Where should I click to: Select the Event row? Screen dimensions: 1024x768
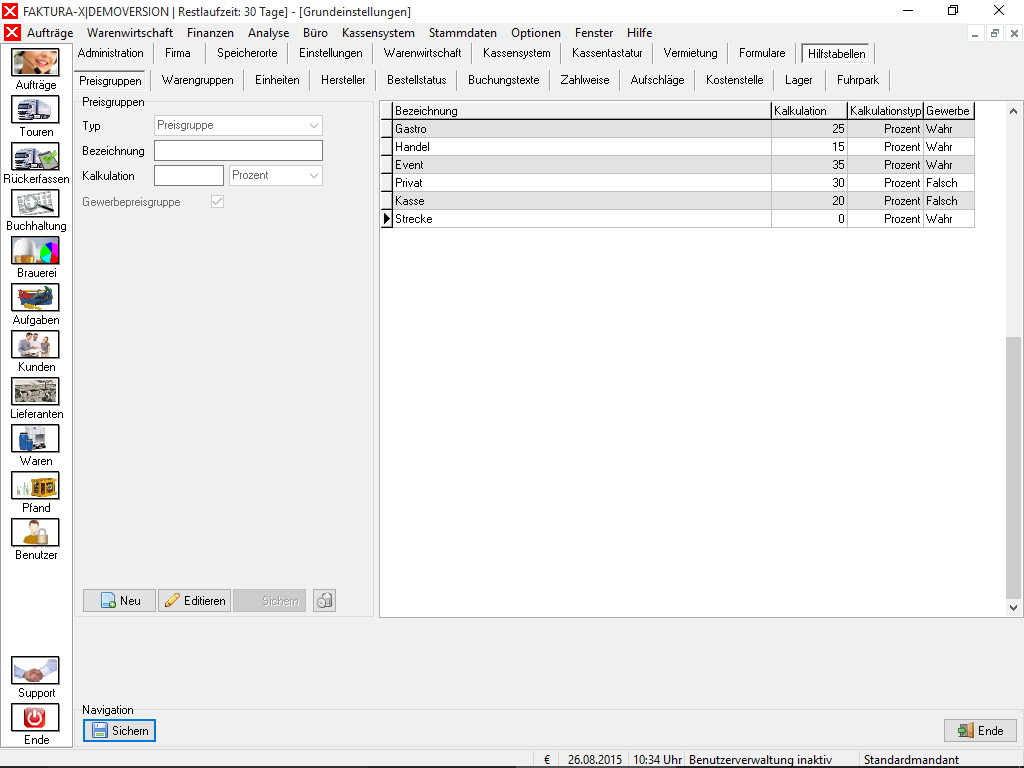pyautogui.click(x=677, y=165)
